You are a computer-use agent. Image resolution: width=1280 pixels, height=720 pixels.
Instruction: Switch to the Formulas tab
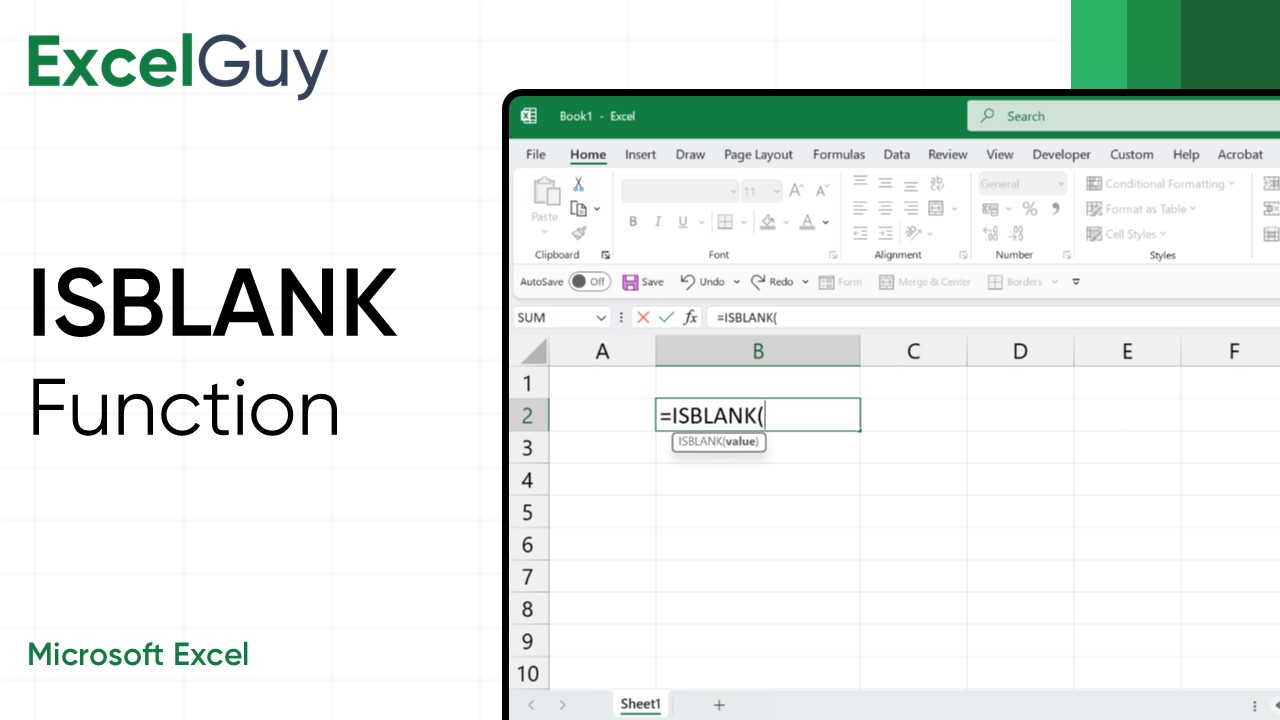[x=839, y=155]
